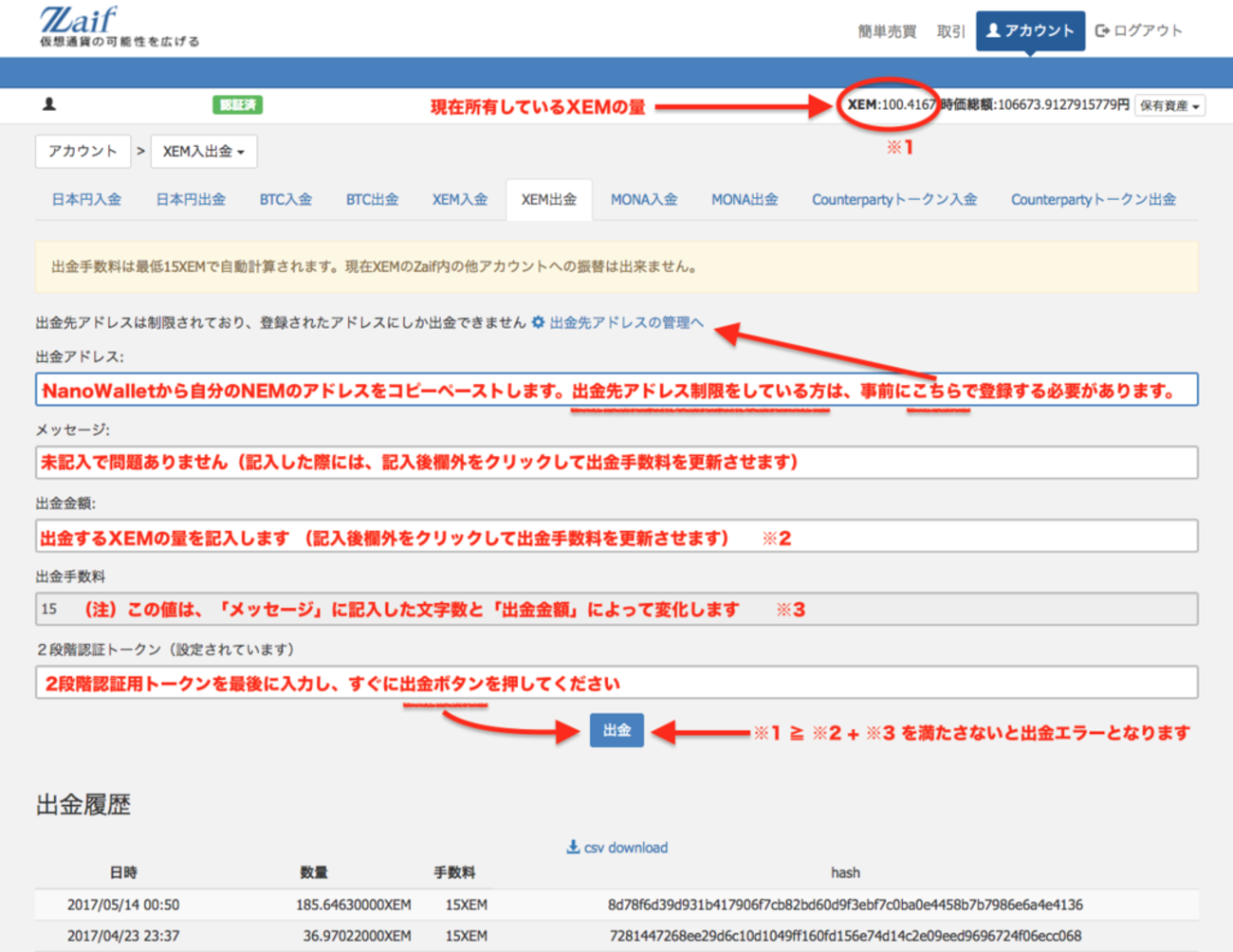Screen dimensions: 1233x952
Task: Click the green 認証済 badge
Action: [x=237, y=105]
